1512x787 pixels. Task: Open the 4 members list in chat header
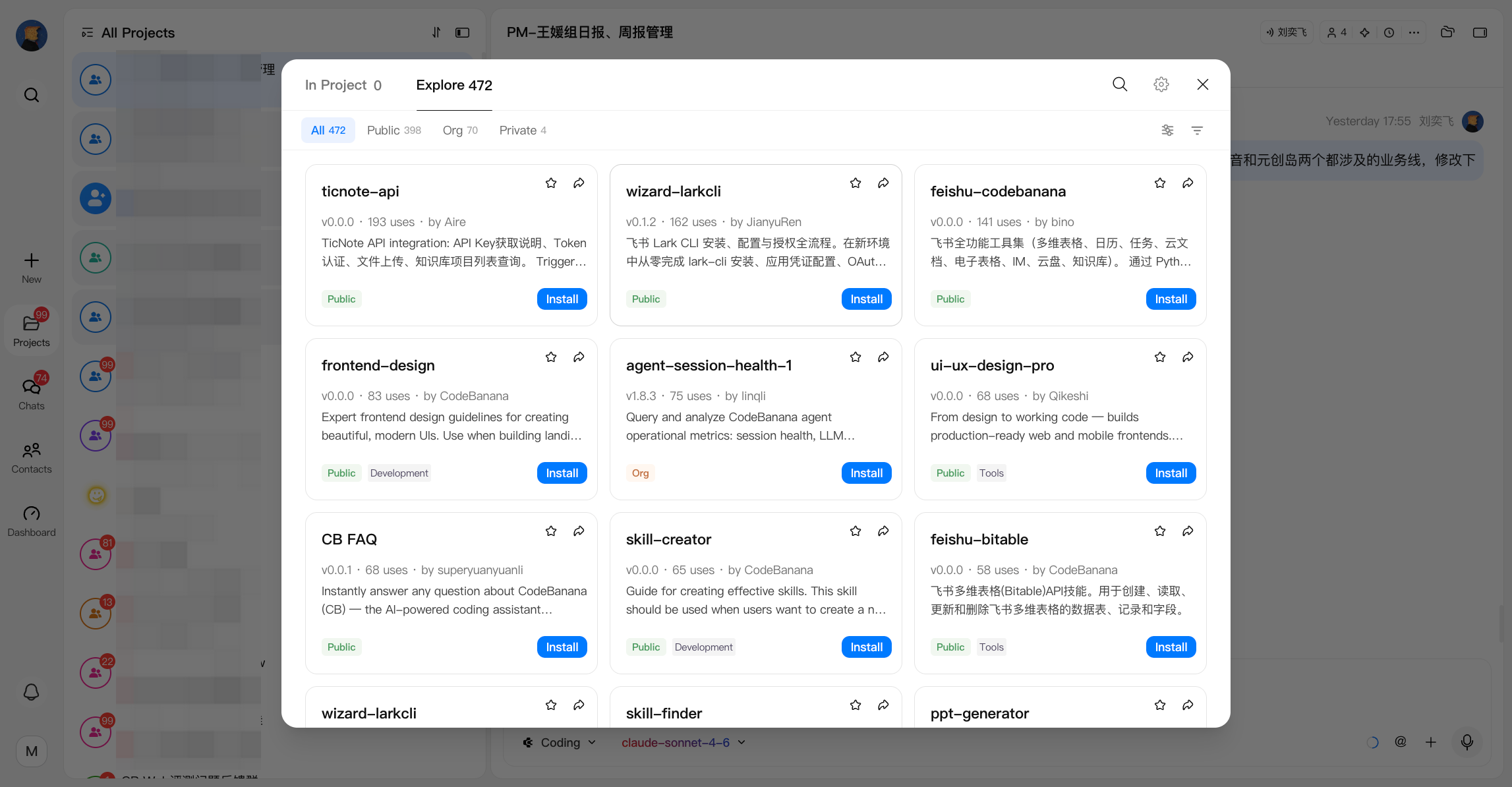(x=1337, y=32)
